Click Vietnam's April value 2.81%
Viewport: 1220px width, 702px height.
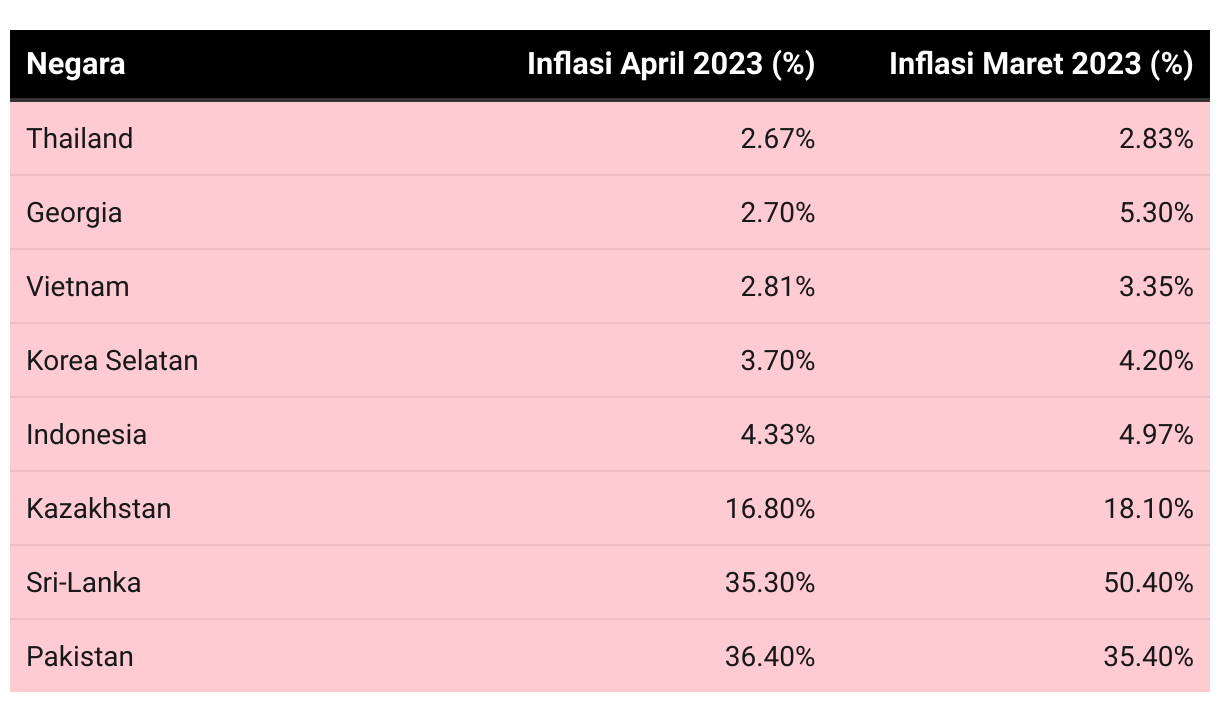coord(778,286)
